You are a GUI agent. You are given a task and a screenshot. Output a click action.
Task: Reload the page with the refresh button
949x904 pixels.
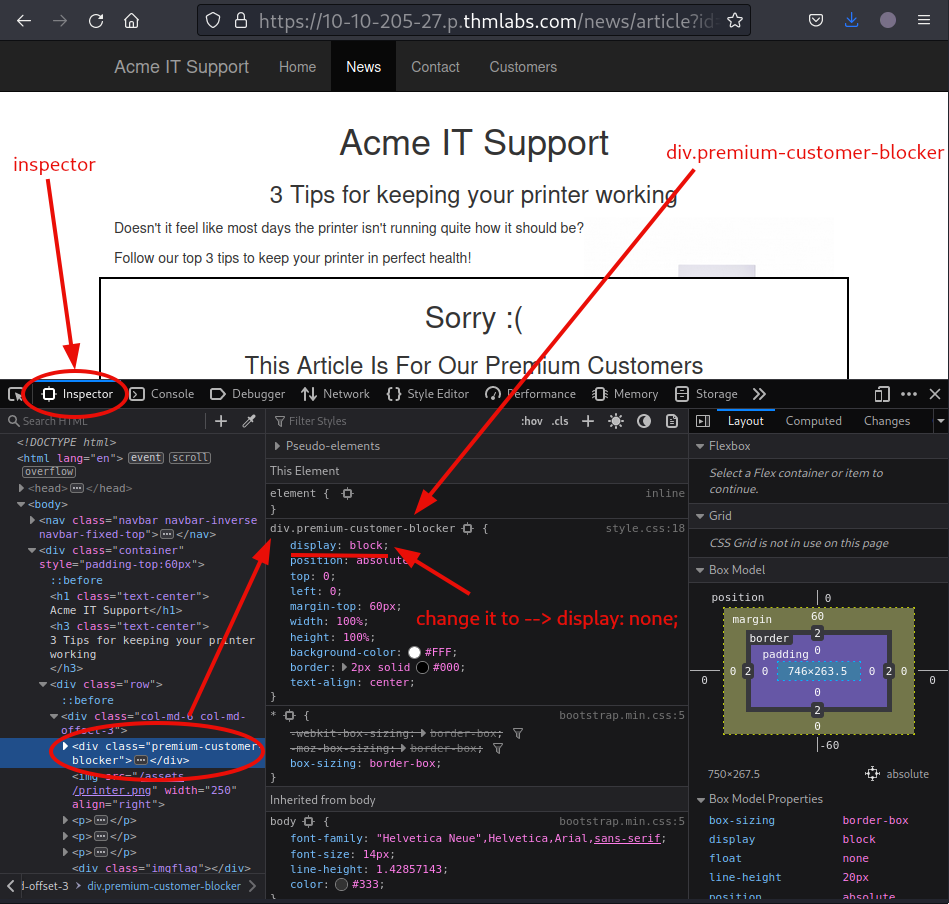pos(96,20)
